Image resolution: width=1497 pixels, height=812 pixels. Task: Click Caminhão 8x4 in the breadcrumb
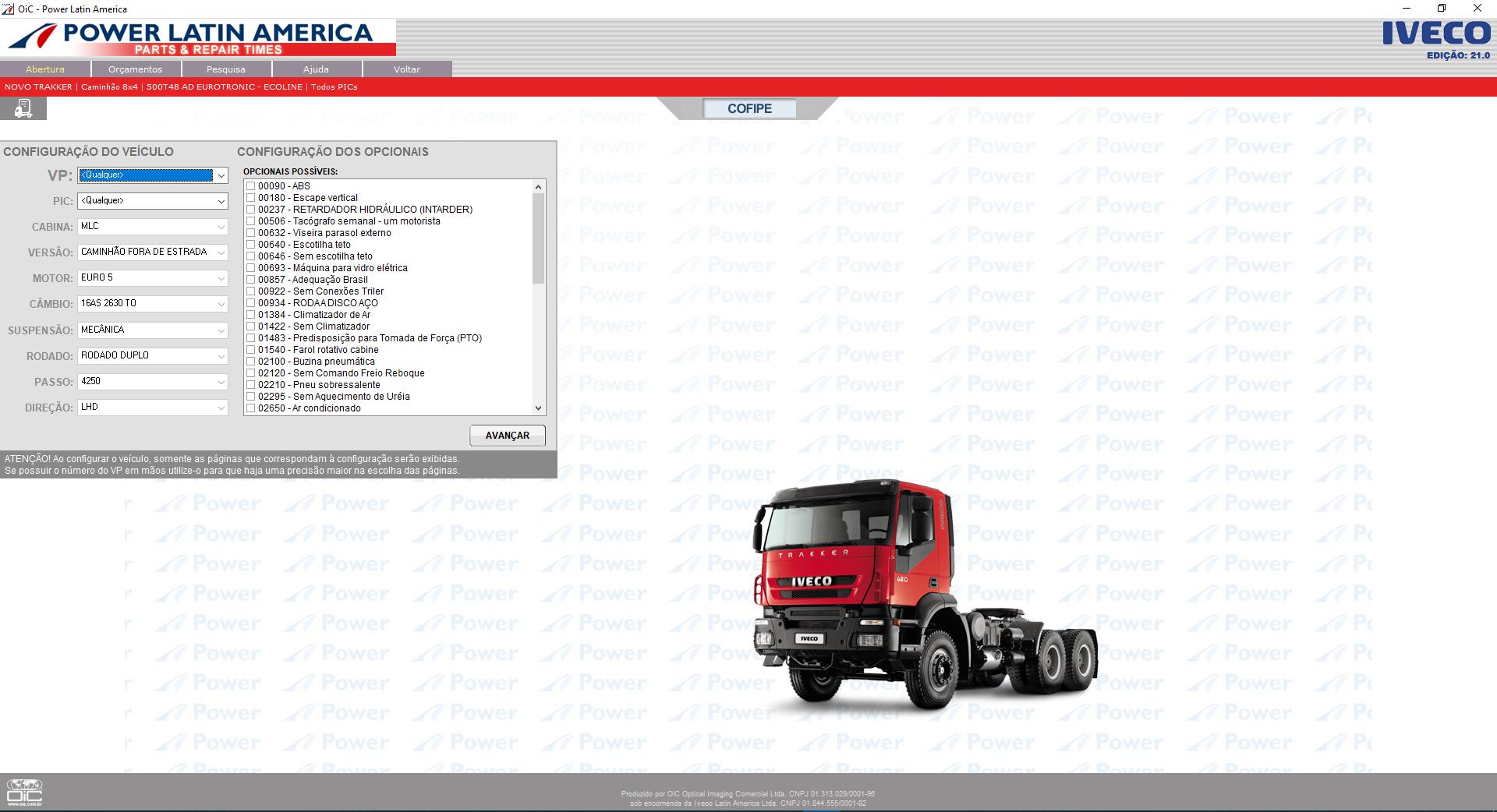109,87
